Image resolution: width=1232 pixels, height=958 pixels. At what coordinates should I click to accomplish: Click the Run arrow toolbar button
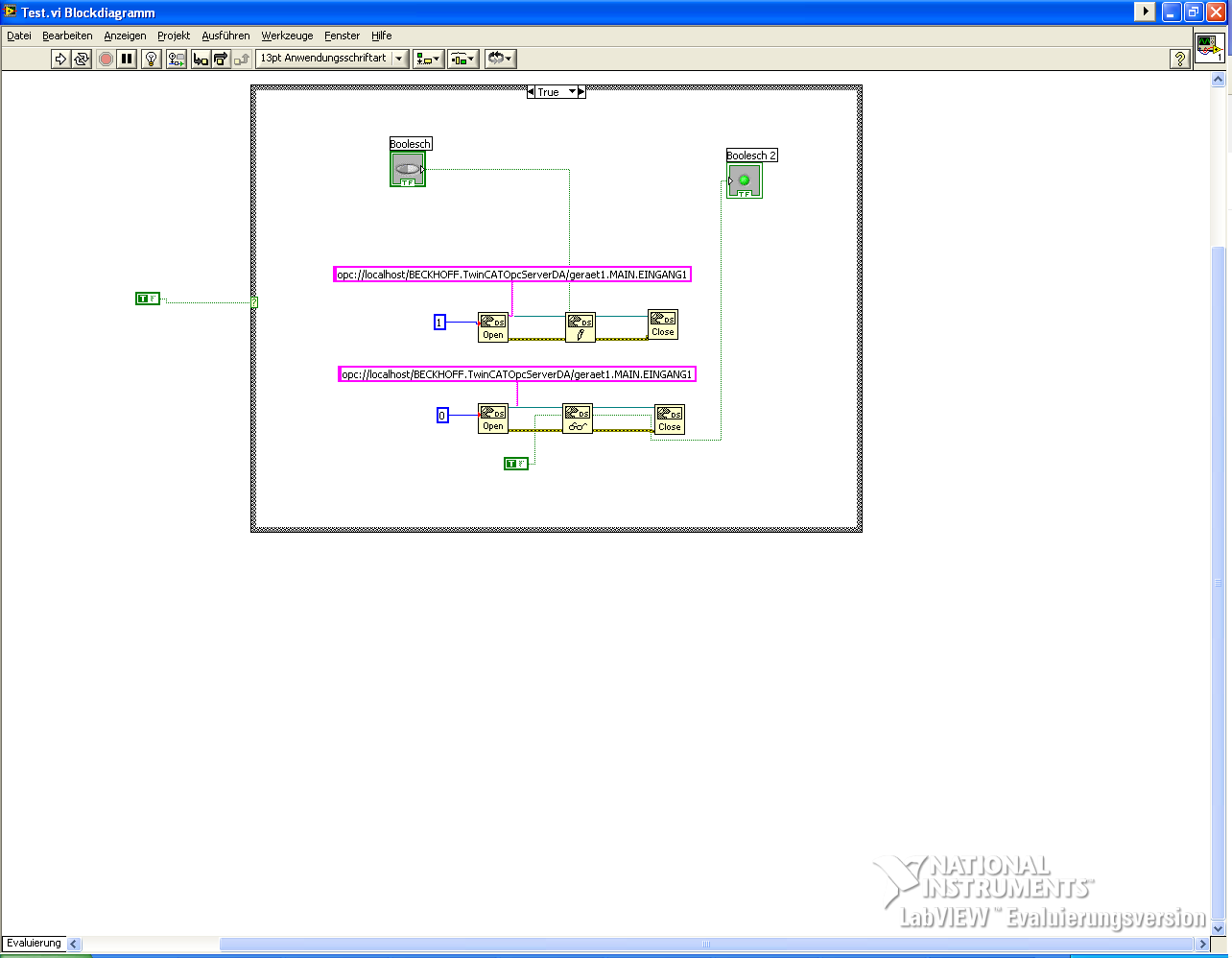click(60, 59)
